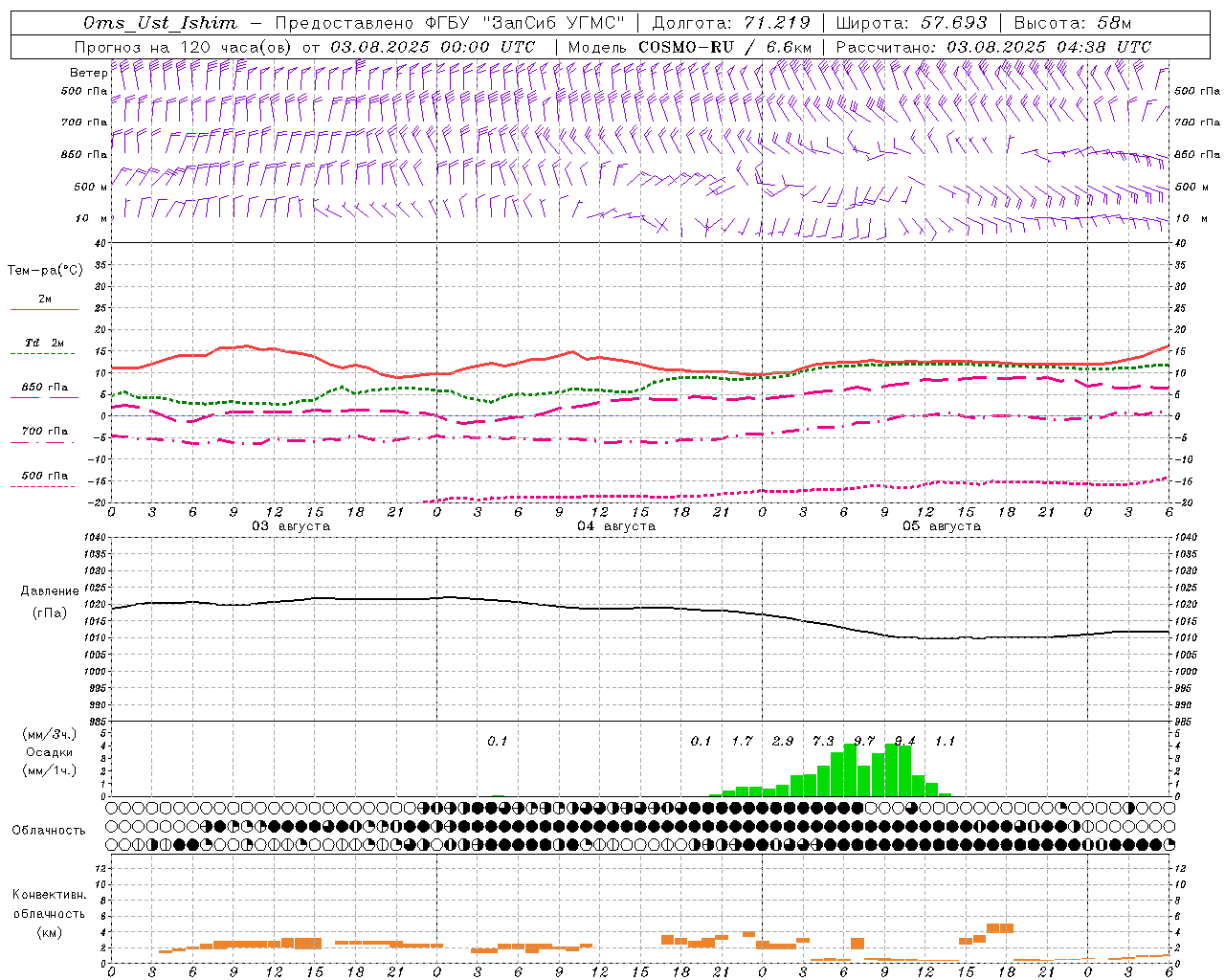Image resolution: width=1225 pixels, height=980 pixels.
Task: Click the 04 августа date label
Action: 616,526
